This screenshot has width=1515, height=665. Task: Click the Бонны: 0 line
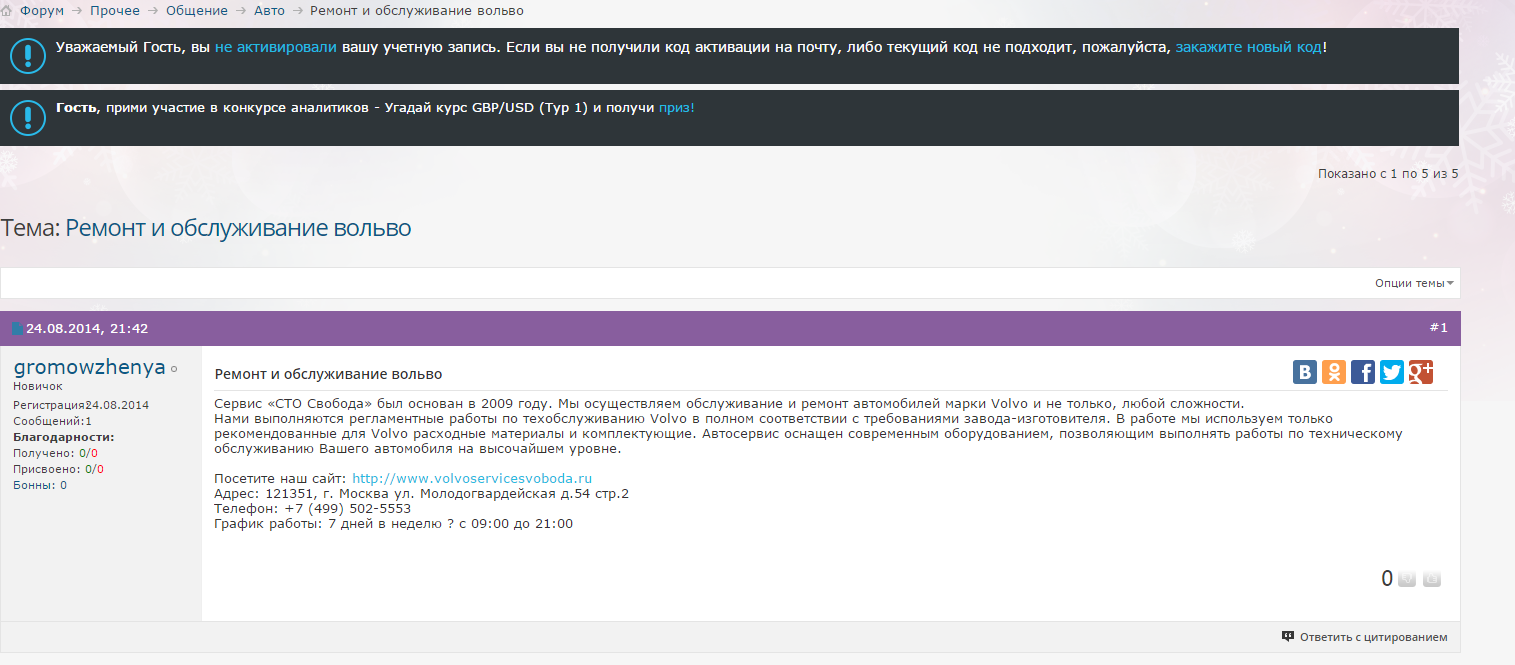tap(40, 485)
